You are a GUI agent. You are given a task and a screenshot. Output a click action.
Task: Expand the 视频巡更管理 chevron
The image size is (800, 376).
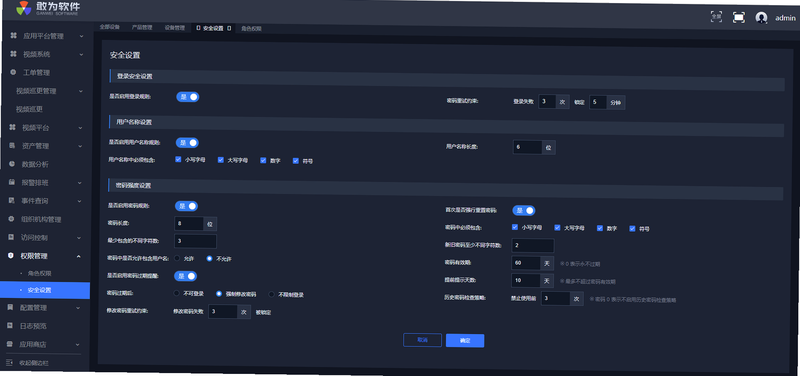81,91
